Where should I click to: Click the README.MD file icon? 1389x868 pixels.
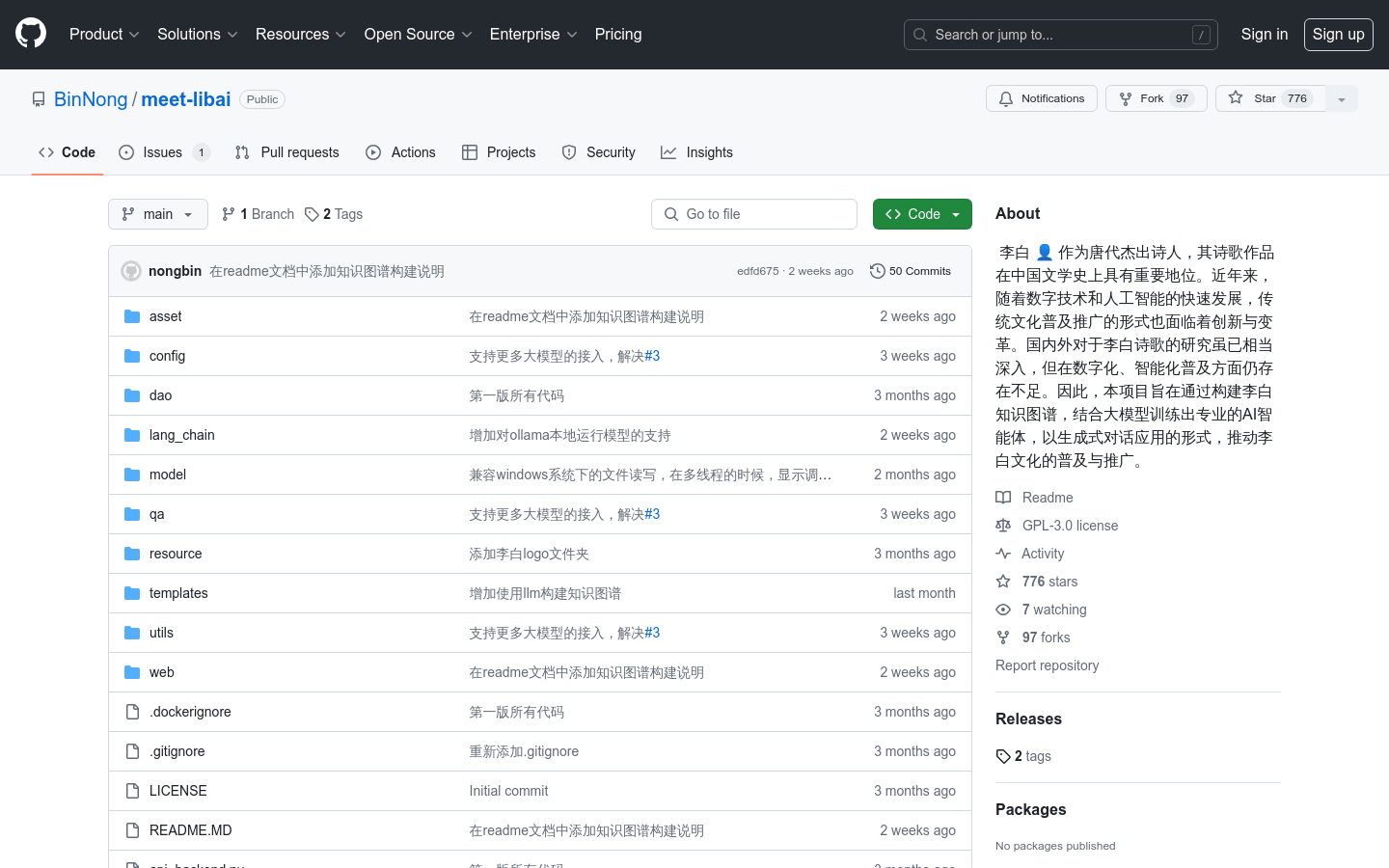(x=132, y=830)
